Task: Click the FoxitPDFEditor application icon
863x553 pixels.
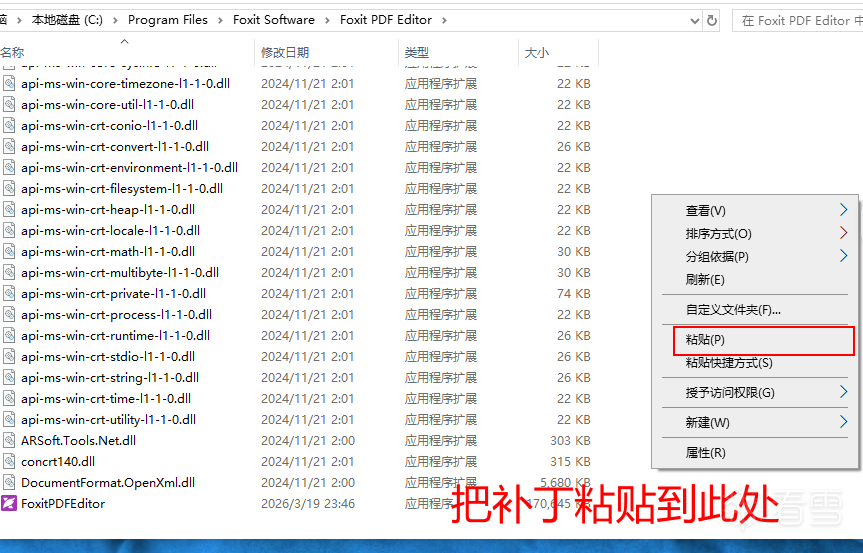Action: coord(9,504)
